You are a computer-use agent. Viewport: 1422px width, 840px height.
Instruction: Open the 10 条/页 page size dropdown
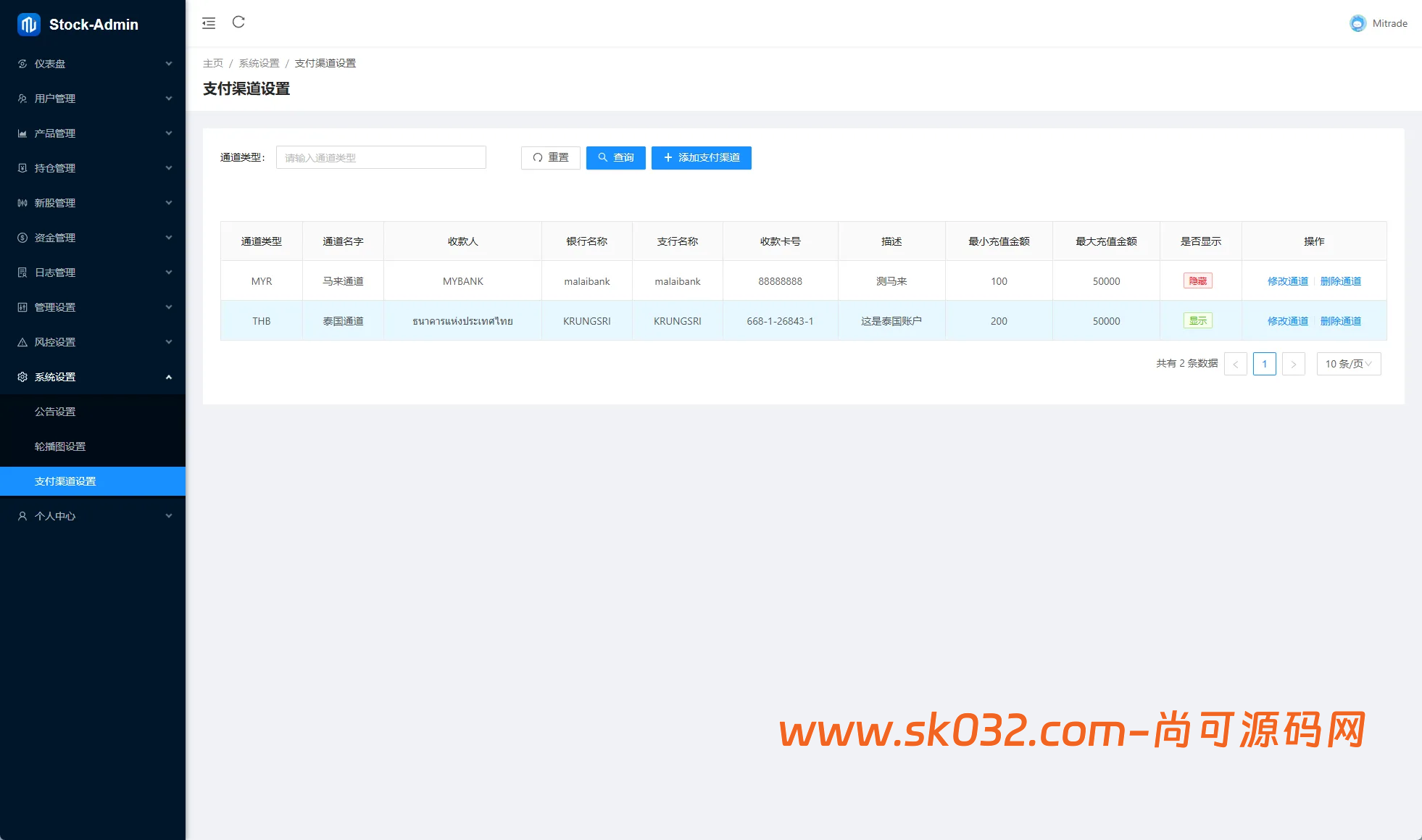(1348, 364)
